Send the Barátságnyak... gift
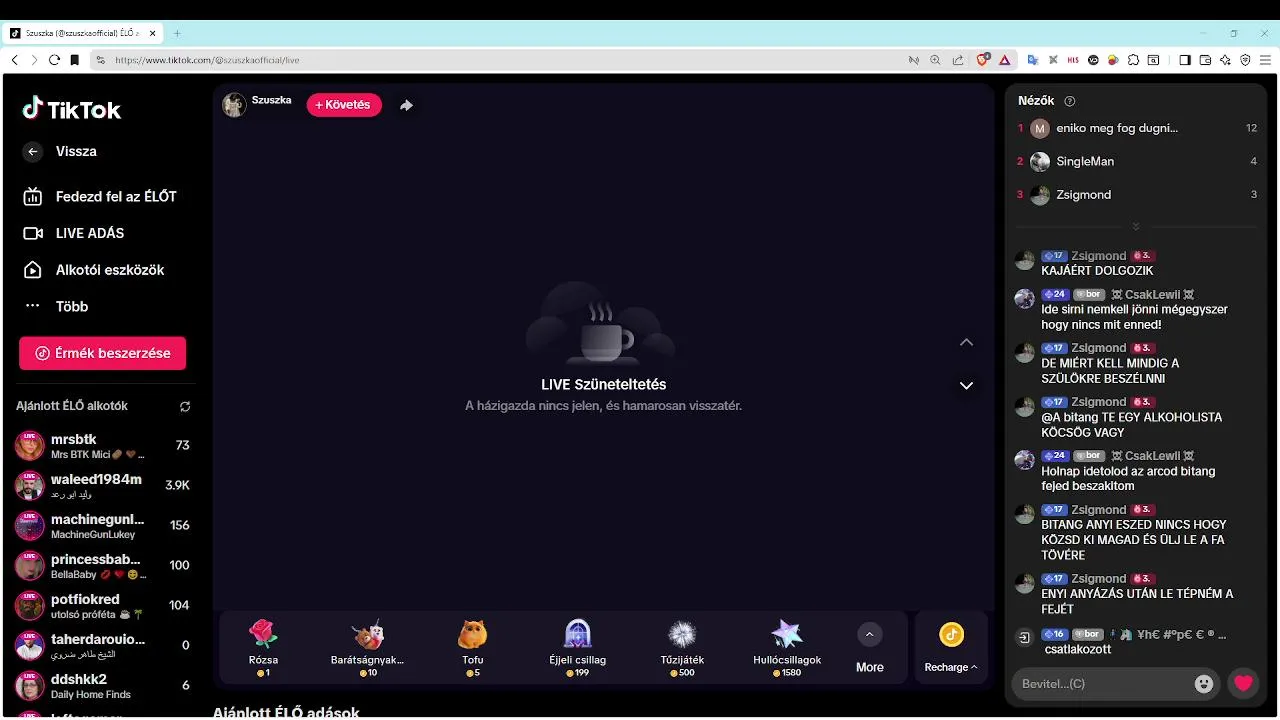This screenshot has width=1280, height=720. tap(368, 647)
